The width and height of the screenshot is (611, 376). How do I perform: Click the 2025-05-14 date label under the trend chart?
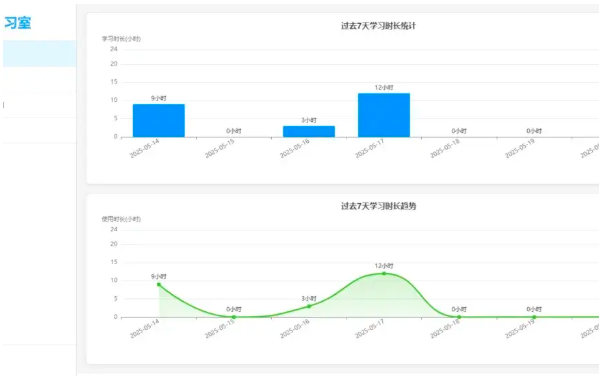click(x=145, y=329)
